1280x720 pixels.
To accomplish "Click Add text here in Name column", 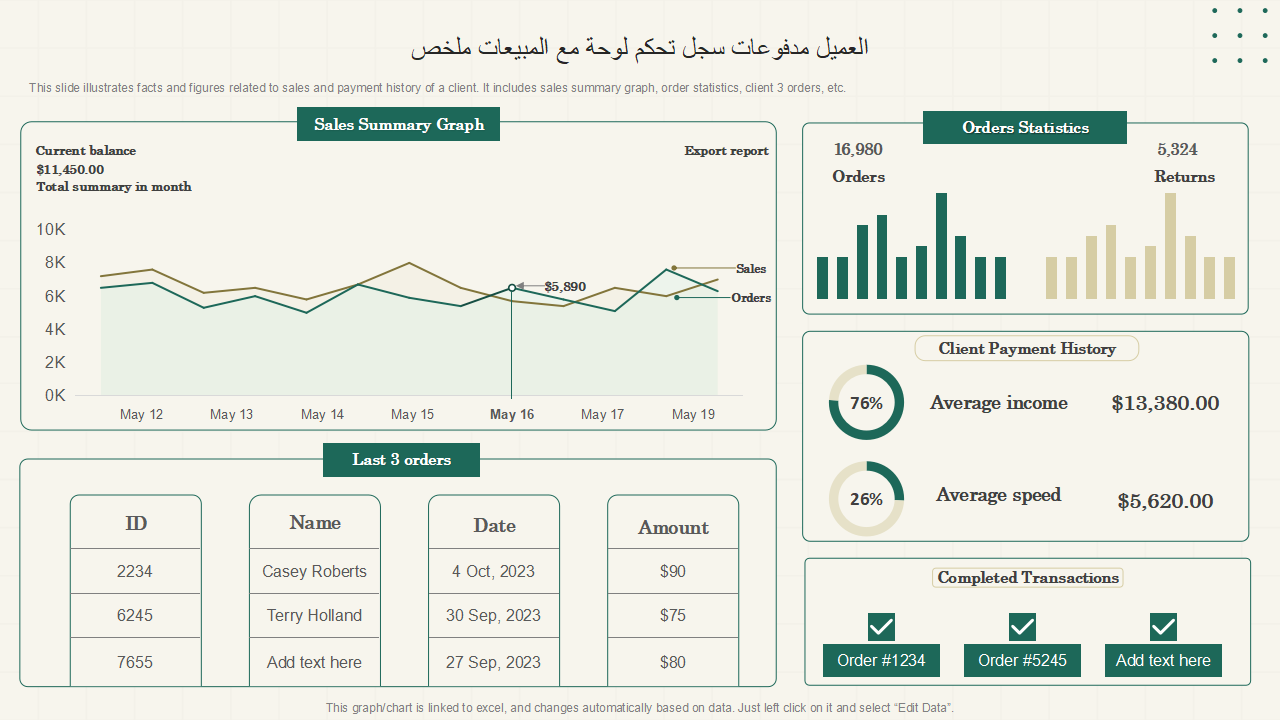I will [314, 662].
